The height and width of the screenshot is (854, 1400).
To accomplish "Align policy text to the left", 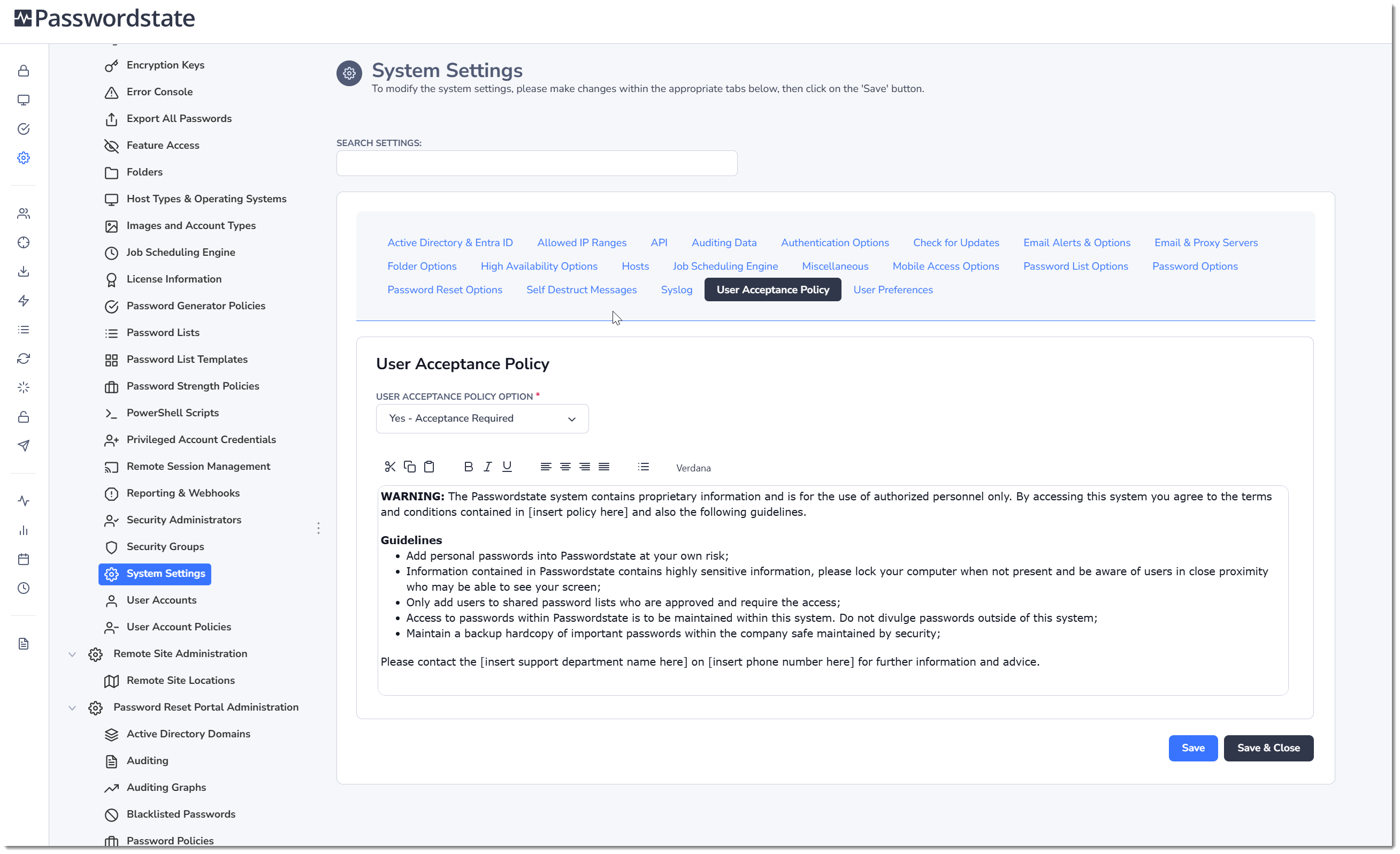I will 546,467.
